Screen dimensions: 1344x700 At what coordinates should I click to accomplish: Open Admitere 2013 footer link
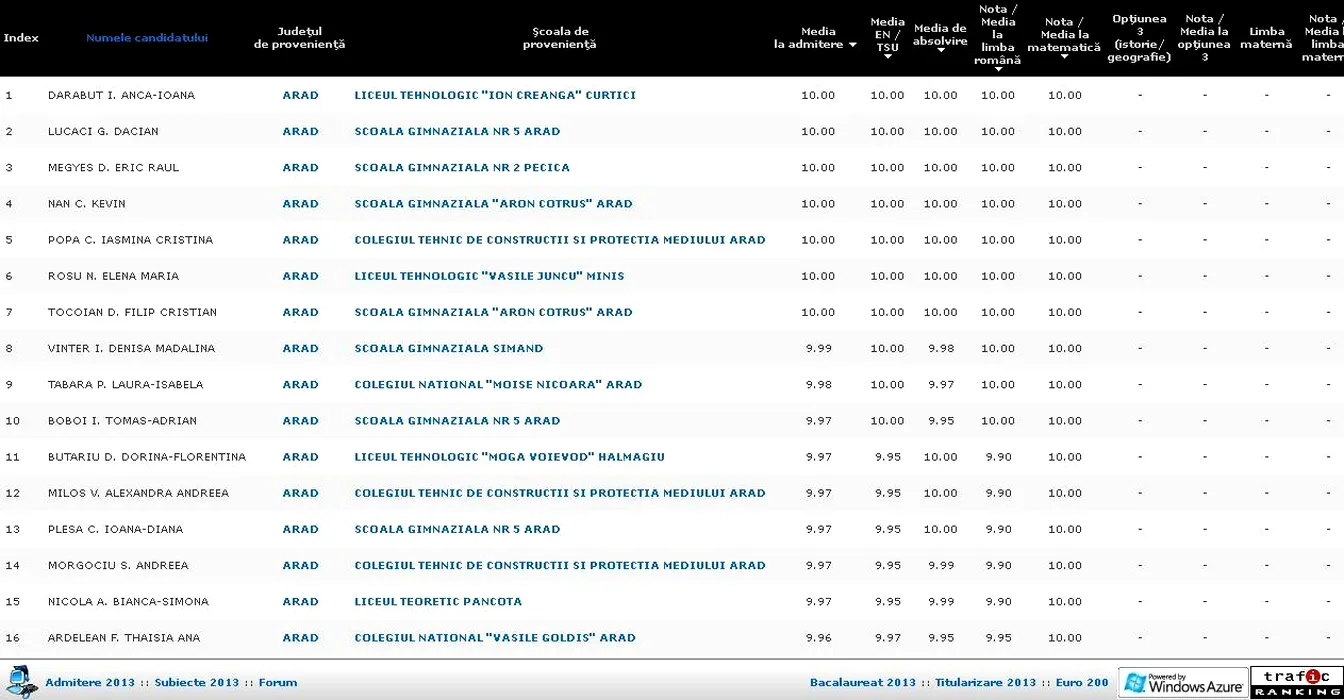click(90, 683)
